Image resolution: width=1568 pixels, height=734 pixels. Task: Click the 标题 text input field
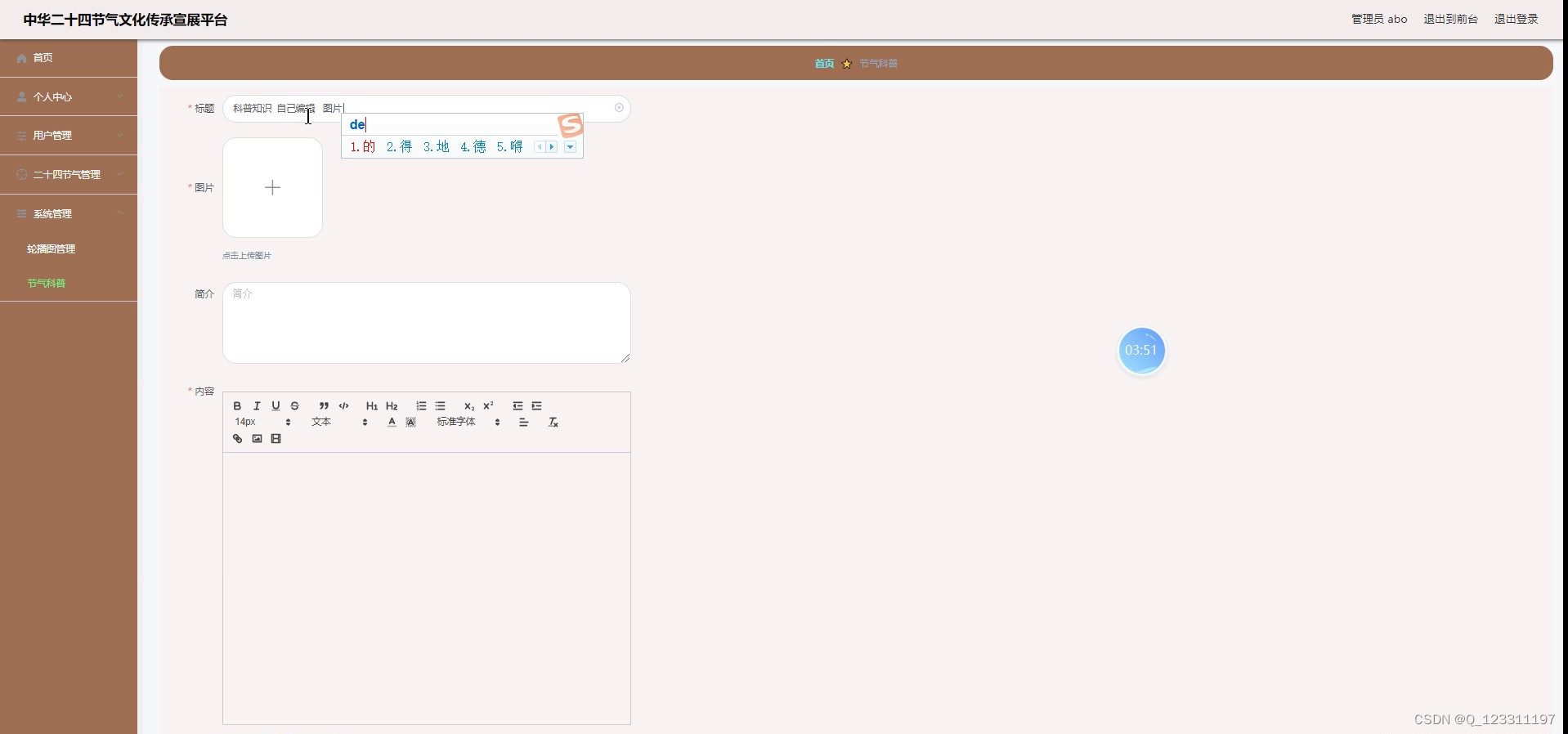click(x=427, y=108)
